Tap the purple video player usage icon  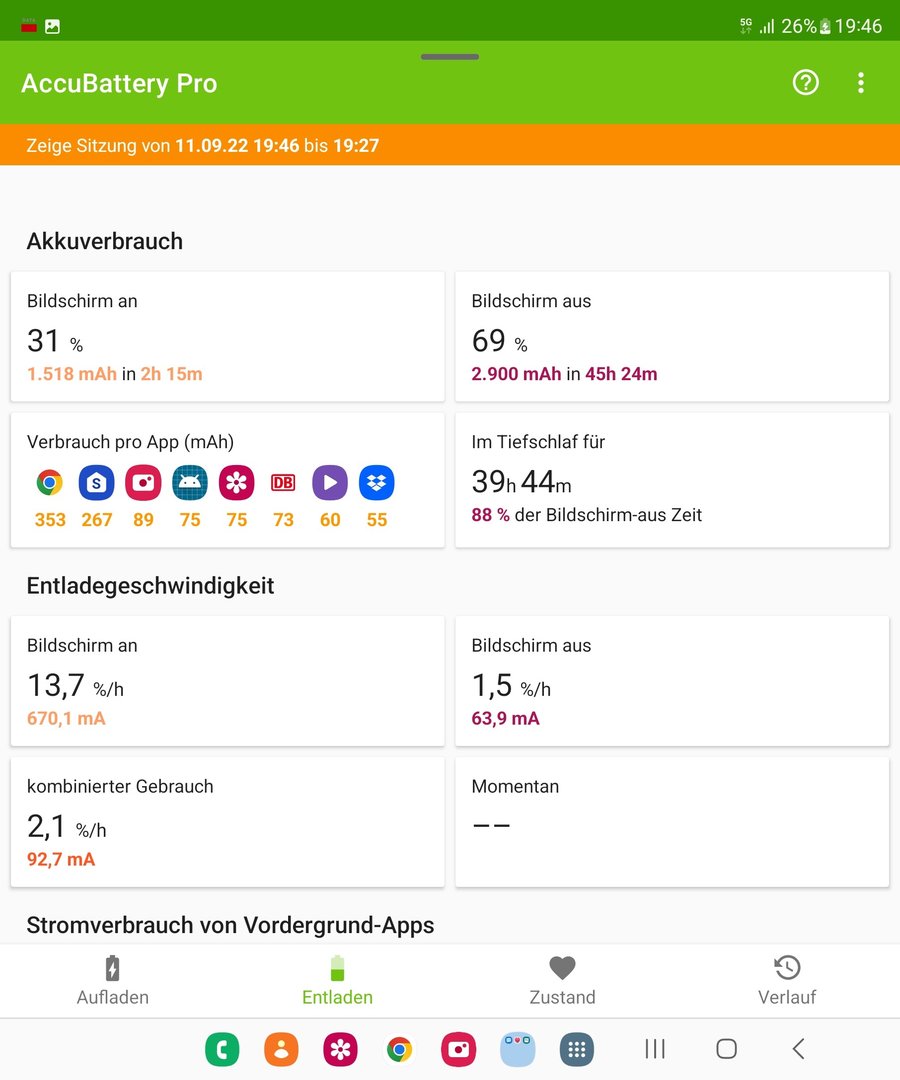coord(330,484)
